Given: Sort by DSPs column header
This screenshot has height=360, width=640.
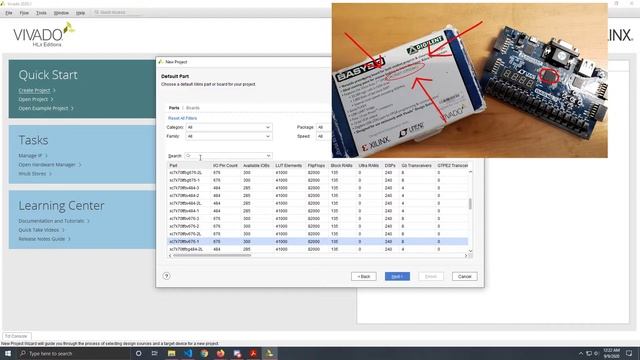Looking at the screenshot, I should coord(390,165).
